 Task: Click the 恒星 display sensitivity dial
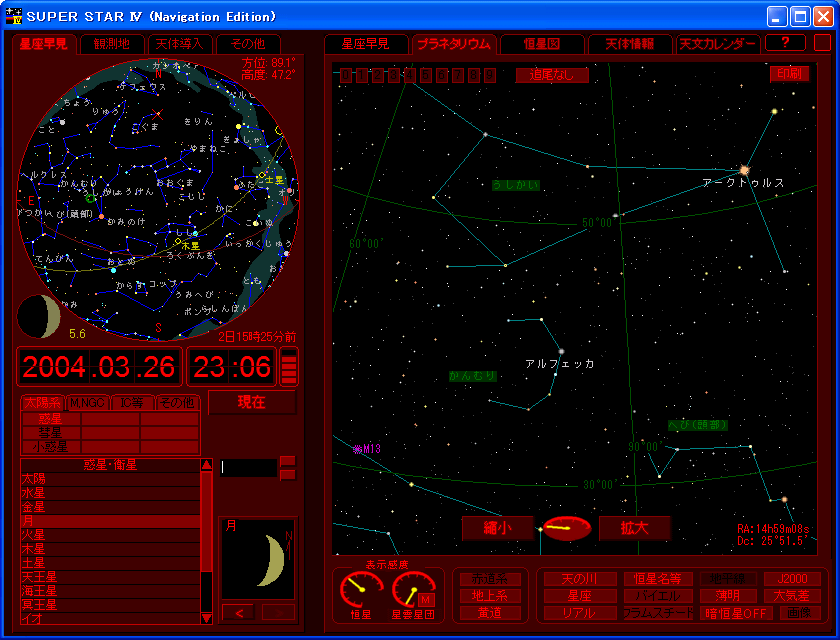pos(361,590)
